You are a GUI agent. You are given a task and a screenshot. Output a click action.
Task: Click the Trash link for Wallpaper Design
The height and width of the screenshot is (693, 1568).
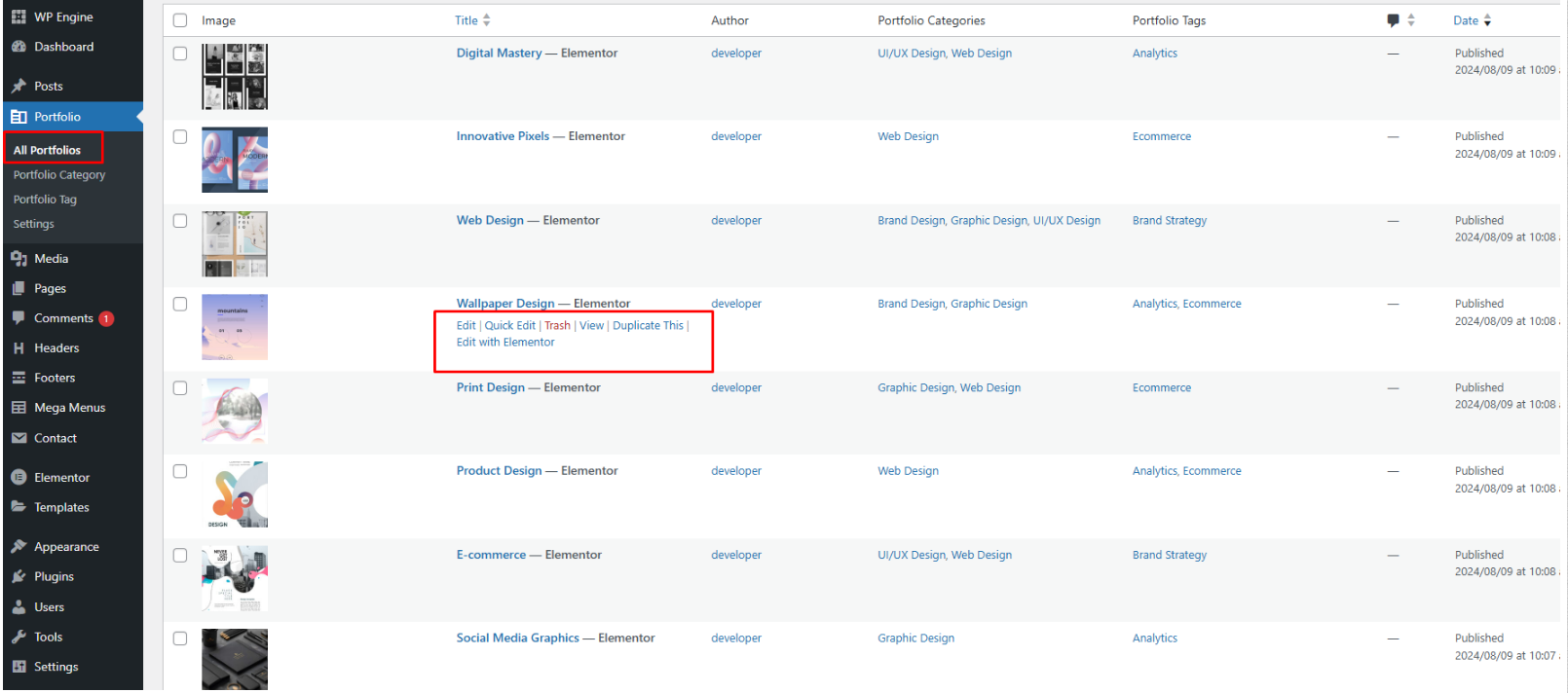coord(557,326)
